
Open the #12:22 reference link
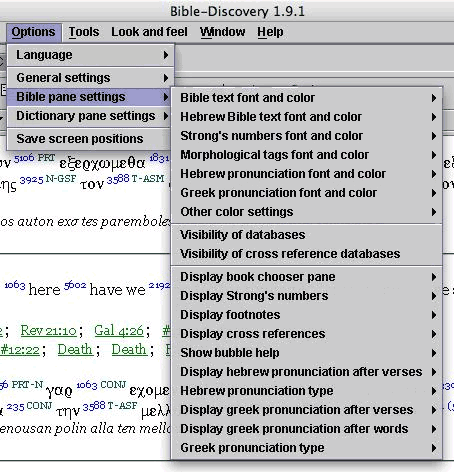coord(20,350)
